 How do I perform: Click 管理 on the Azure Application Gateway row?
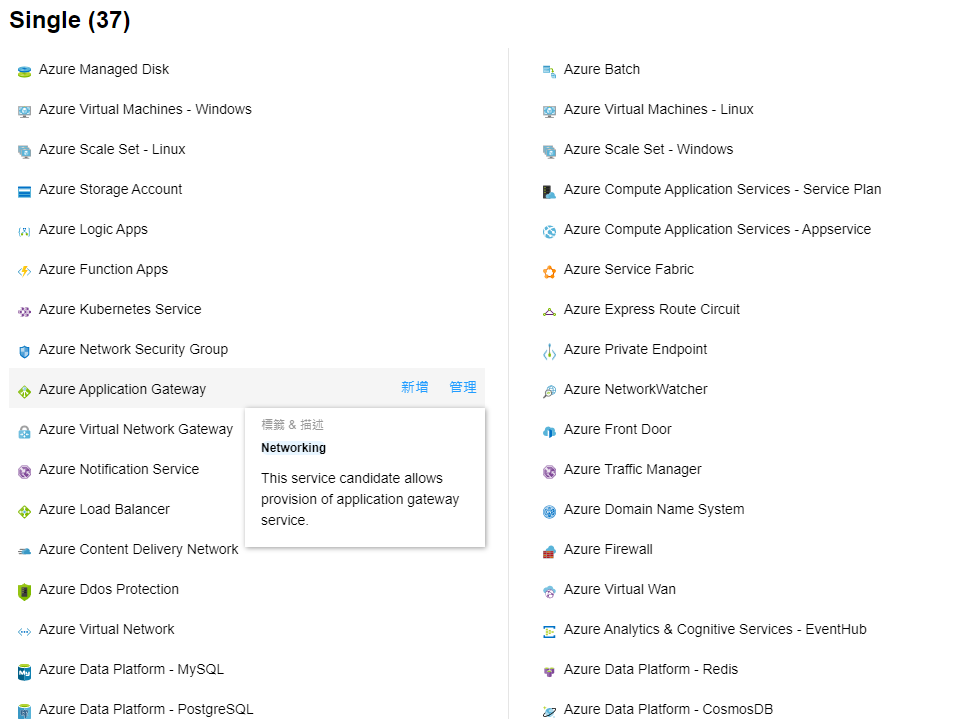tap(463, 387)
